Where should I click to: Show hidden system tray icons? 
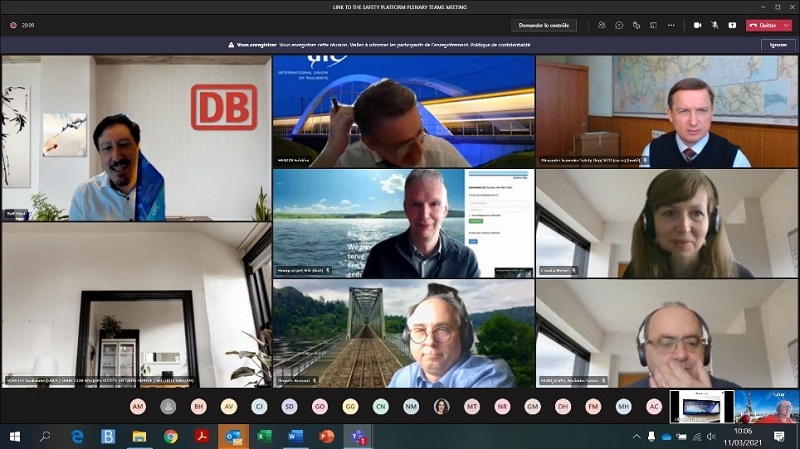[x=637, y=437]
